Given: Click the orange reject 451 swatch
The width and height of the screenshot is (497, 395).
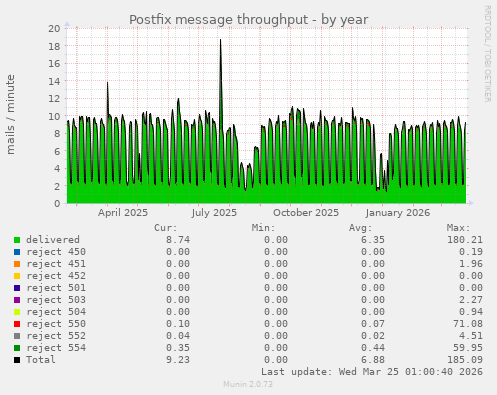Looking at the screenshot, I should 17,264.
